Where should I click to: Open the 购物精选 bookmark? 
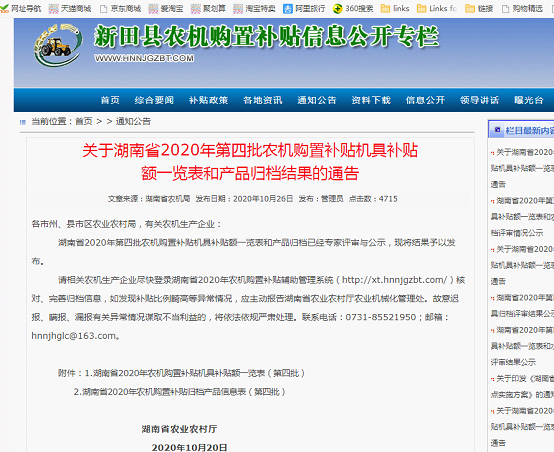click(x=522, y=8)
